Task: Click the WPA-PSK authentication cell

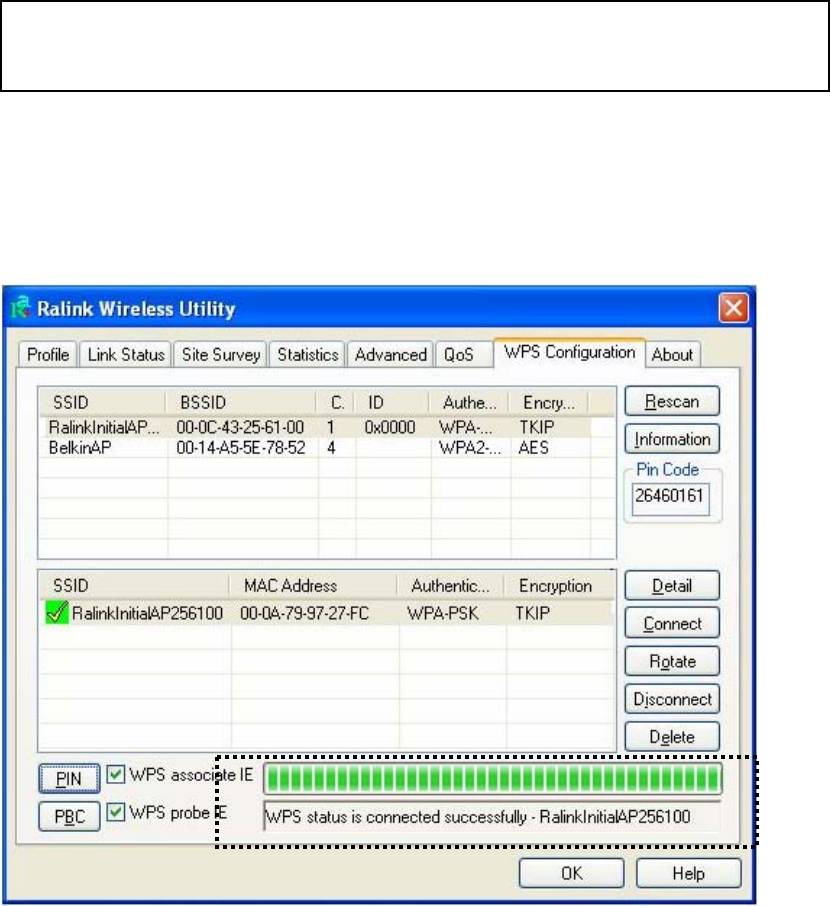Action: 443,613
